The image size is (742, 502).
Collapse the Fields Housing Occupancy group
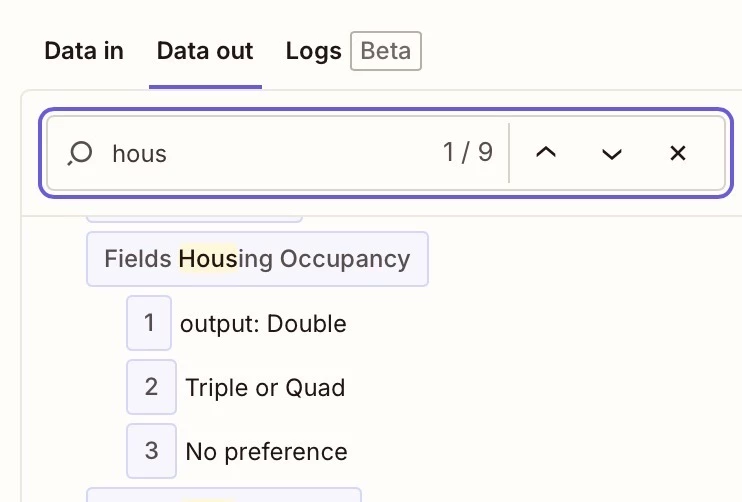click(257, 259)
